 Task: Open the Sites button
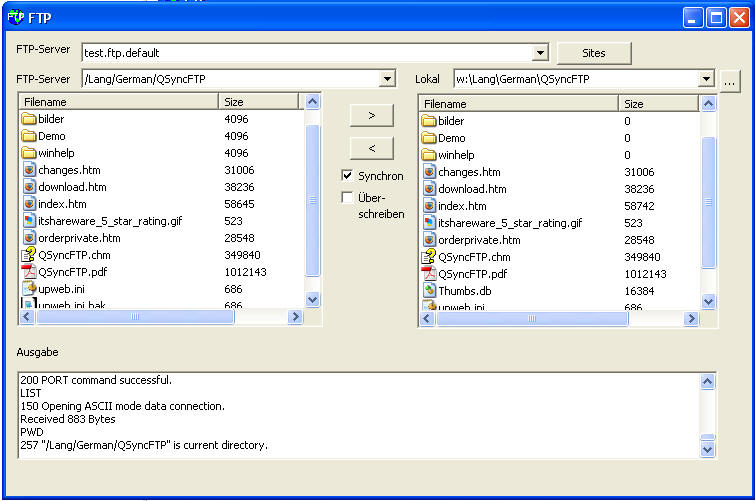594,53
